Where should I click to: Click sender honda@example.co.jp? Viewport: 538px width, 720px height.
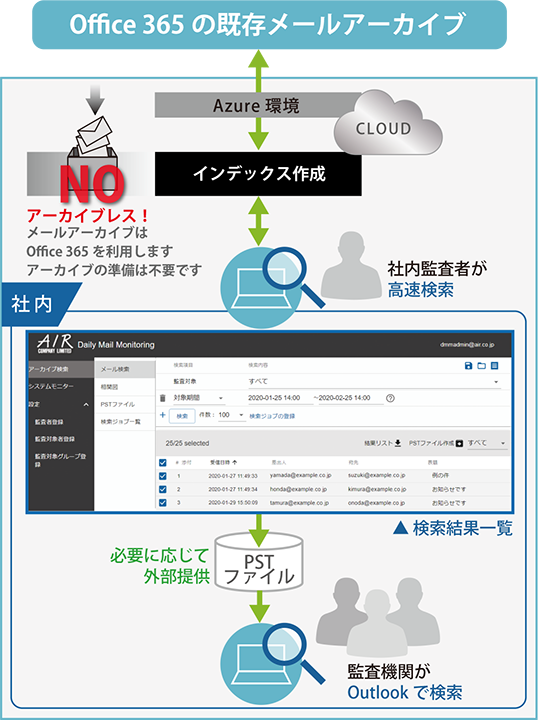pos(298,489)
